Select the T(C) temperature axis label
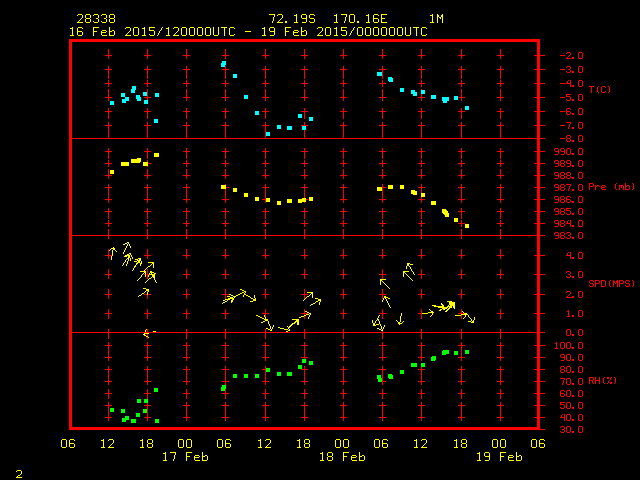640x480 pixels. (x=600, y=89)
